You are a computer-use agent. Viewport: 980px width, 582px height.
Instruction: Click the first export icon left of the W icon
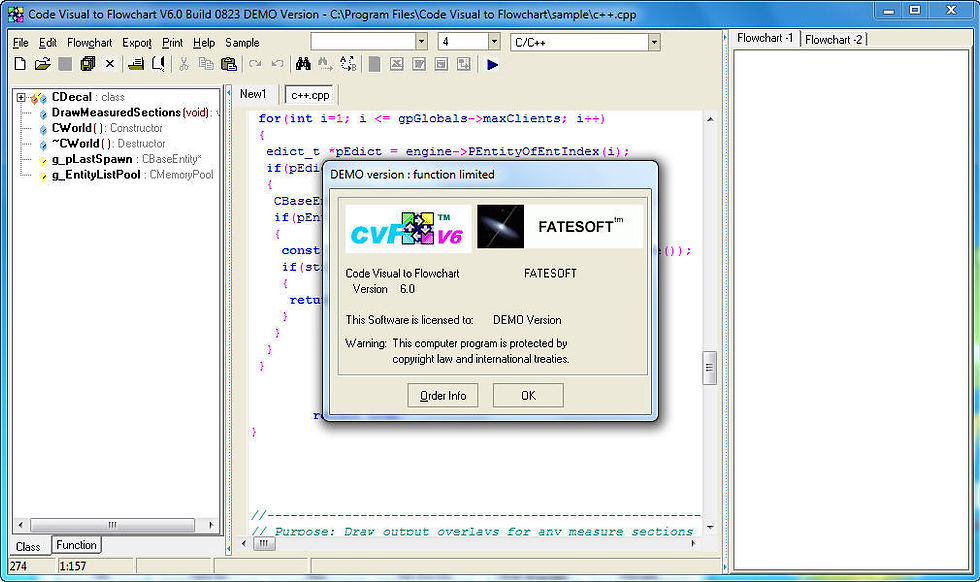coord(396,64)
